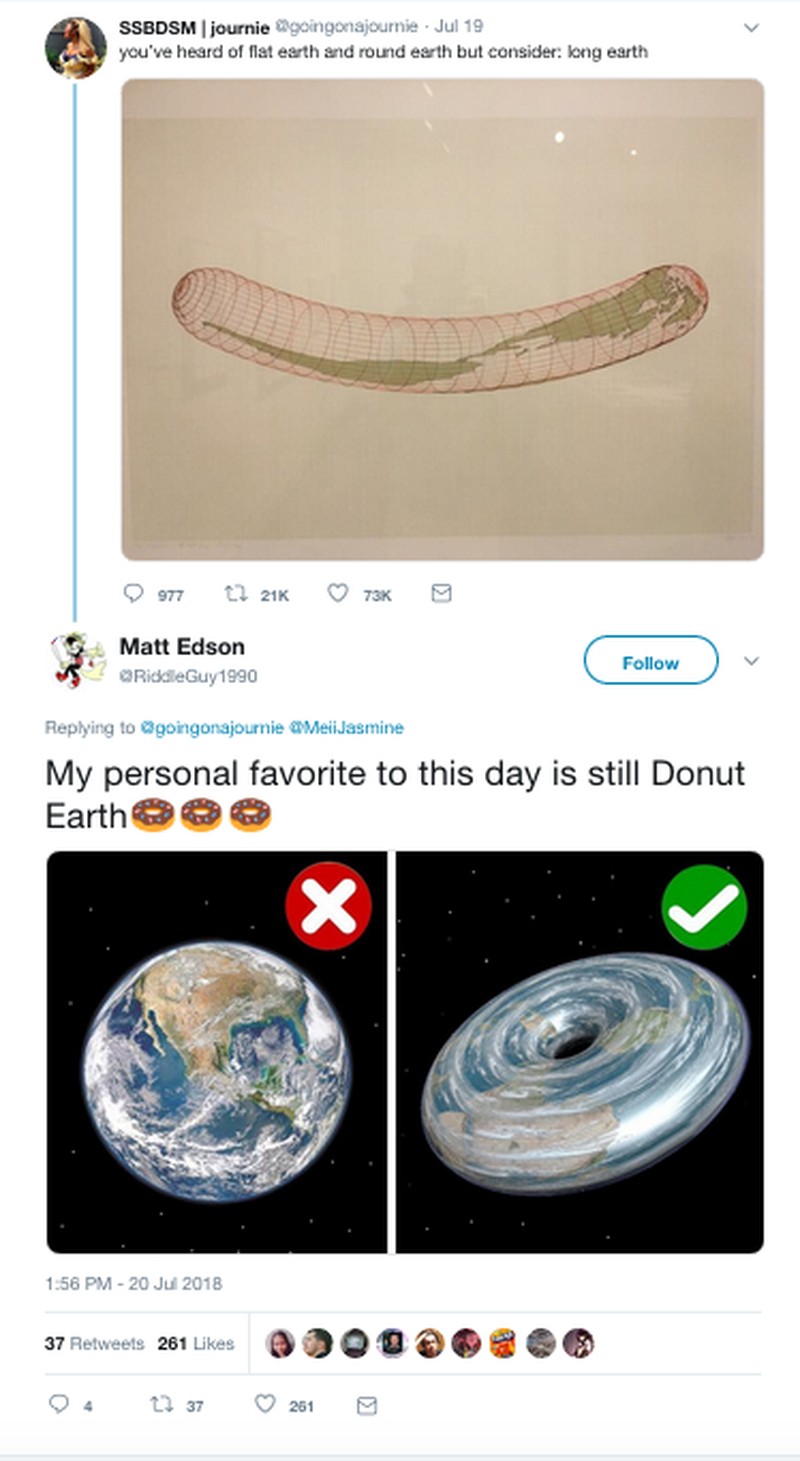This screenshot has height=1461, width=800.
Task: View the 261 Likes list
Action: tap(195, 1343)
